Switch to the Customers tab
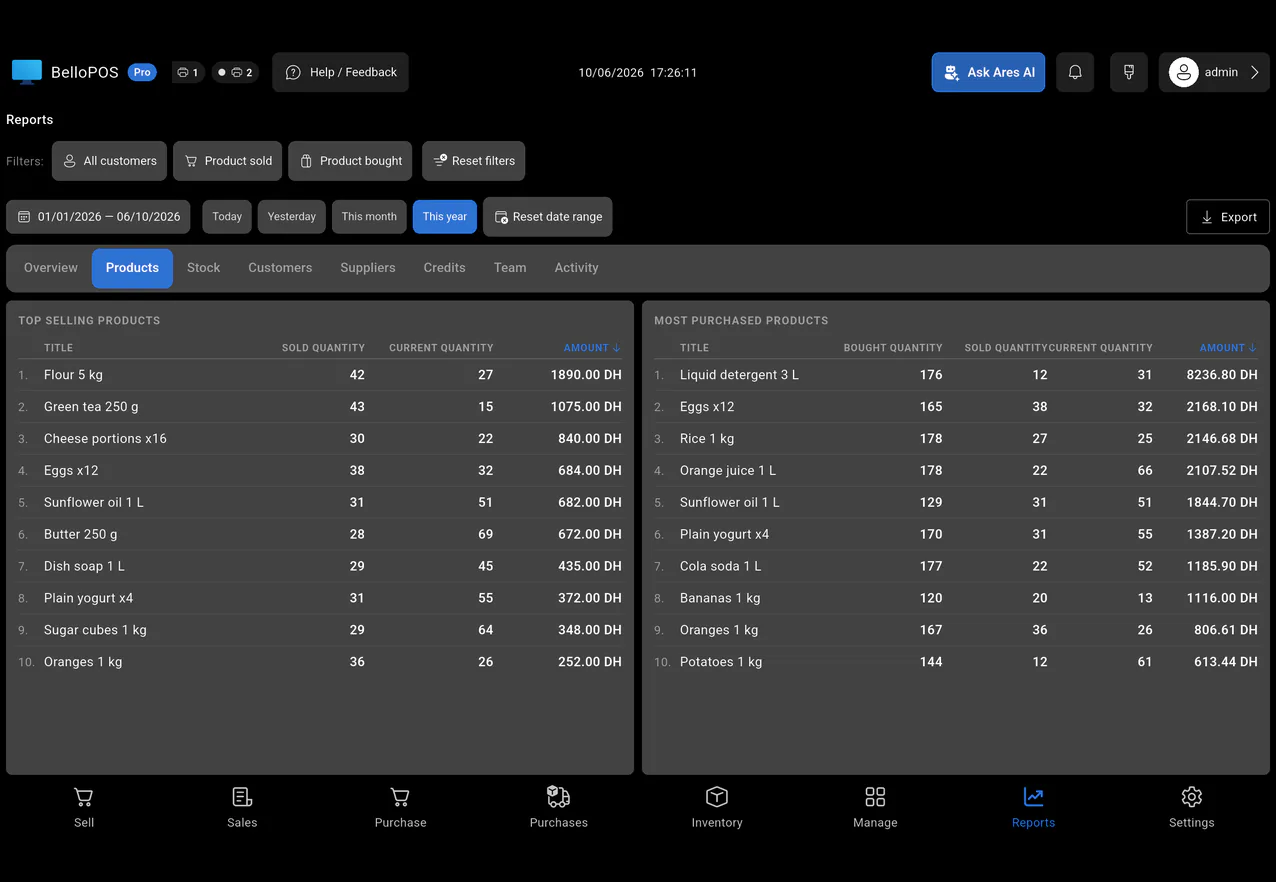 tap(280, 268)
